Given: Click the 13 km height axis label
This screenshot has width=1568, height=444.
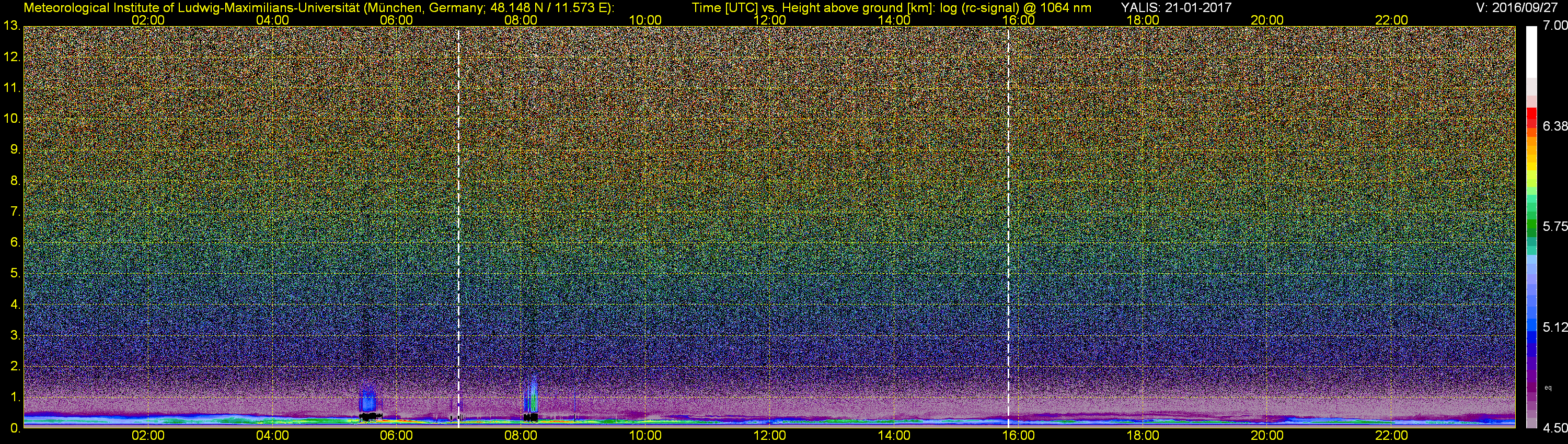Looking at the screenshot, I should click(11, 26).
